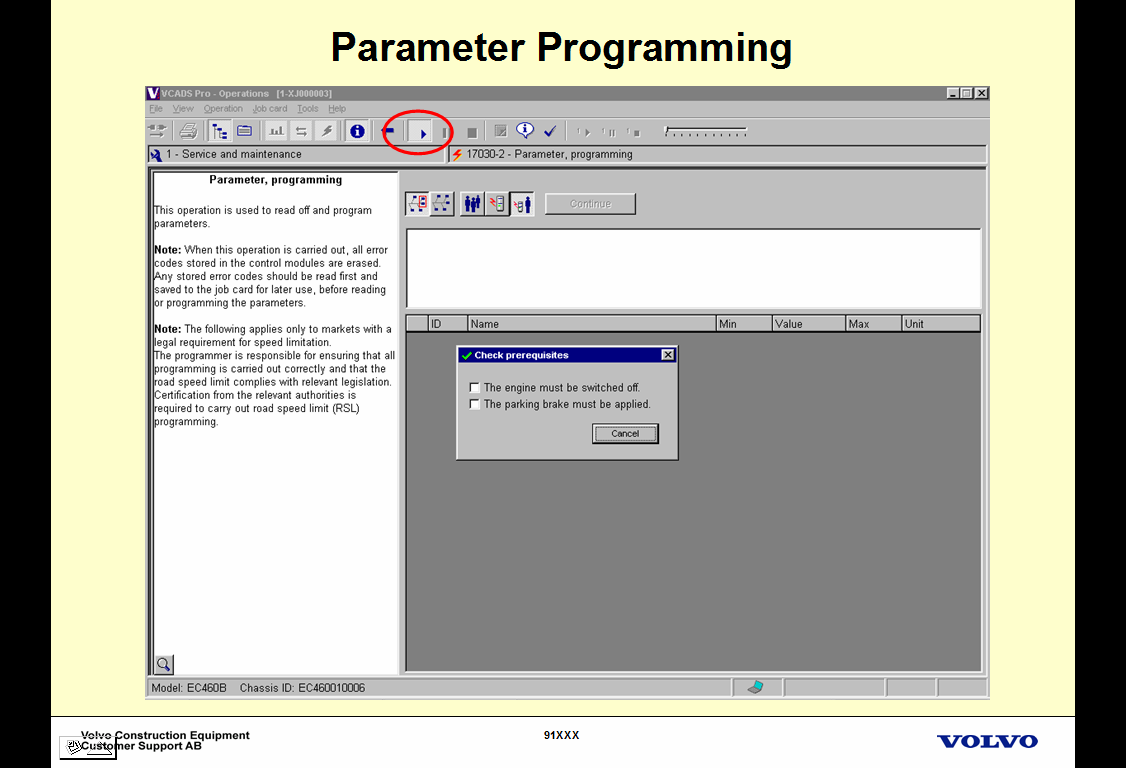Open the Help menu

click(x=337, y=108)
